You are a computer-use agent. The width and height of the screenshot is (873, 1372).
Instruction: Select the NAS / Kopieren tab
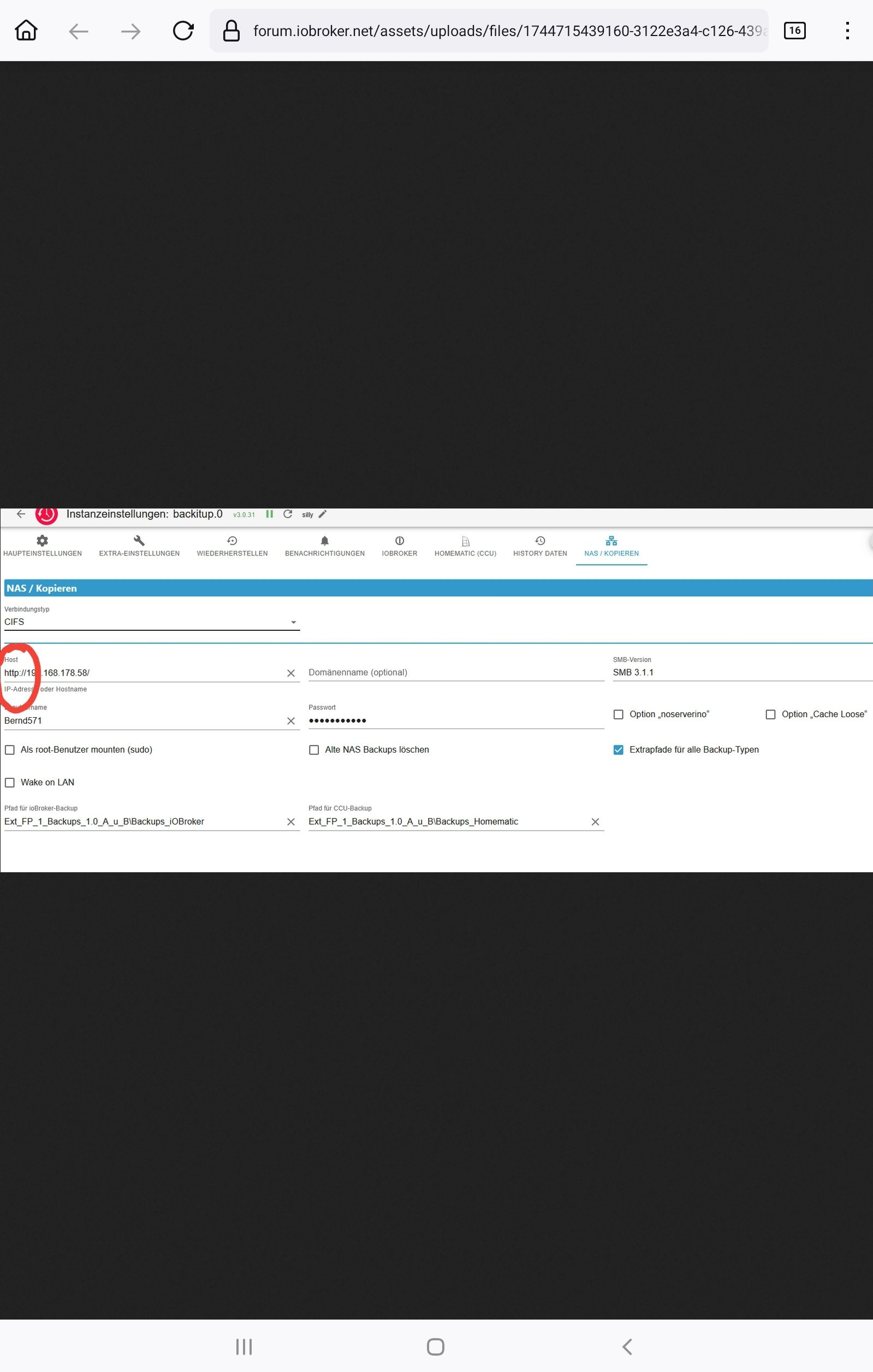[x=611, y=546]
